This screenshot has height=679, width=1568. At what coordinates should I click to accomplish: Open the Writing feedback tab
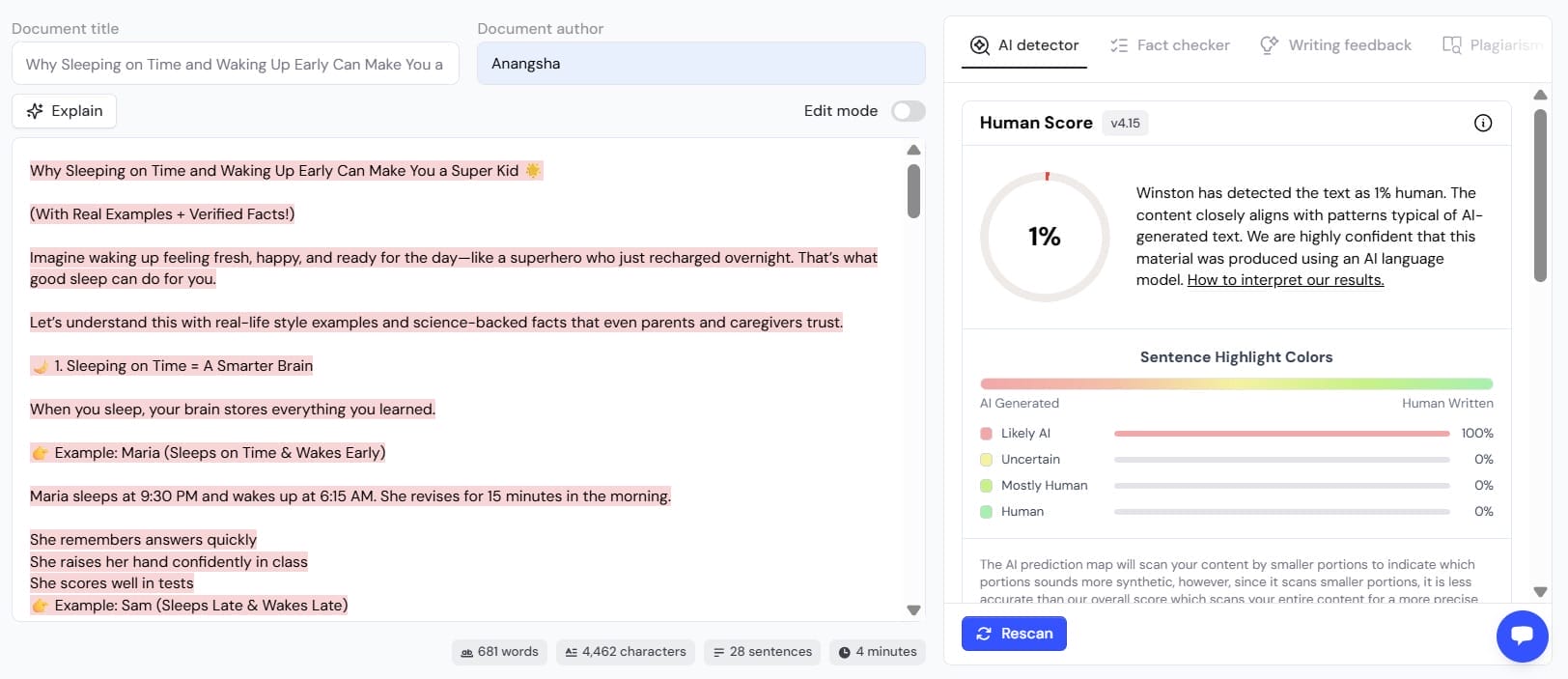point(1335,45)
